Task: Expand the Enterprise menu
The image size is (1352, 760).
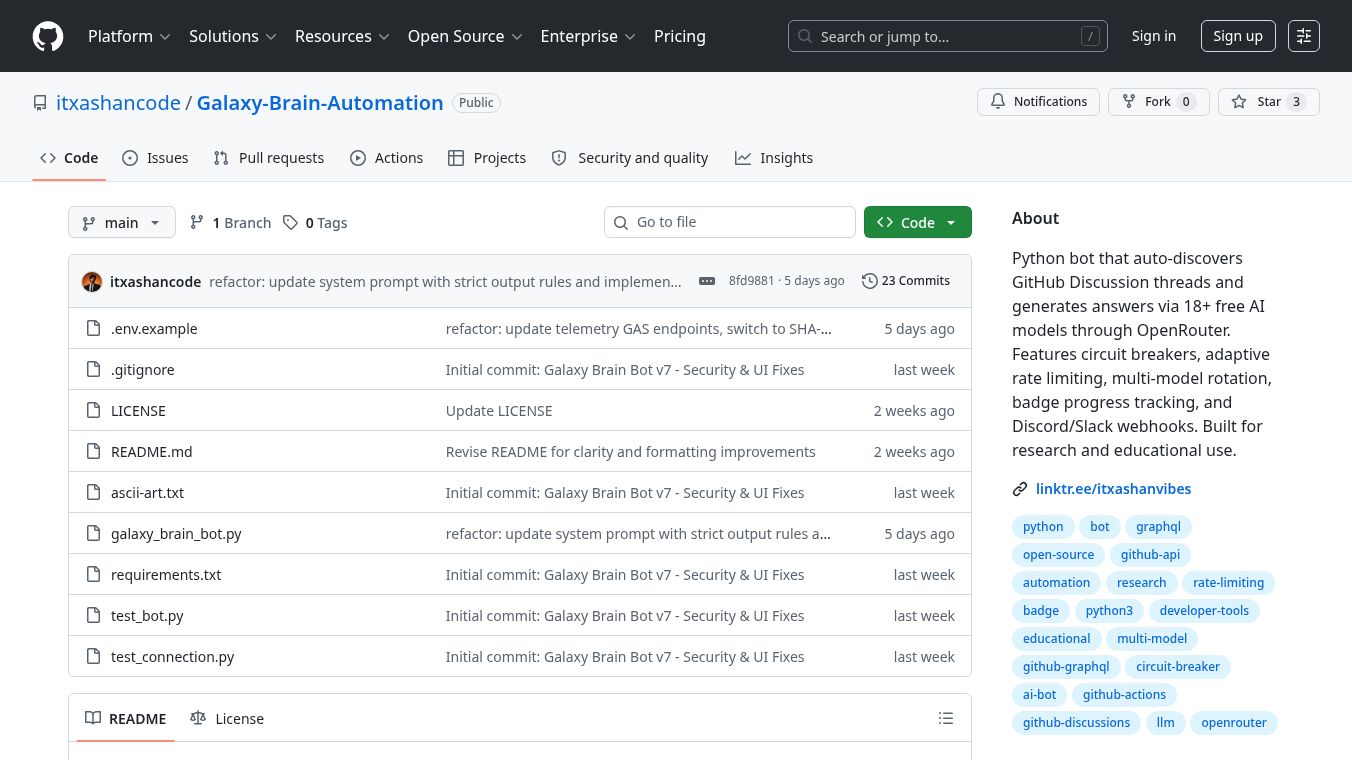Action: 588,36
